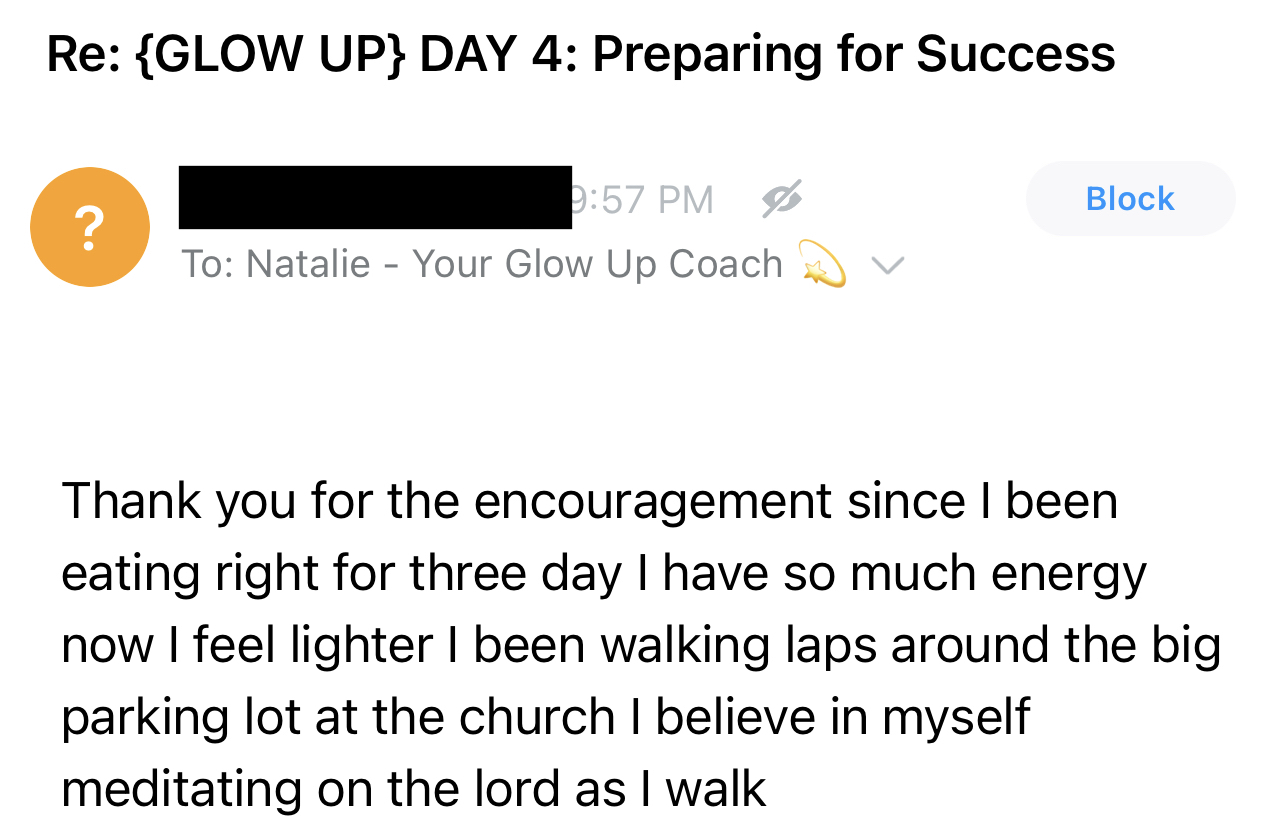Select the blacked-out sender name
This screenshot has height=834, width=1284.
pos(375,197)
